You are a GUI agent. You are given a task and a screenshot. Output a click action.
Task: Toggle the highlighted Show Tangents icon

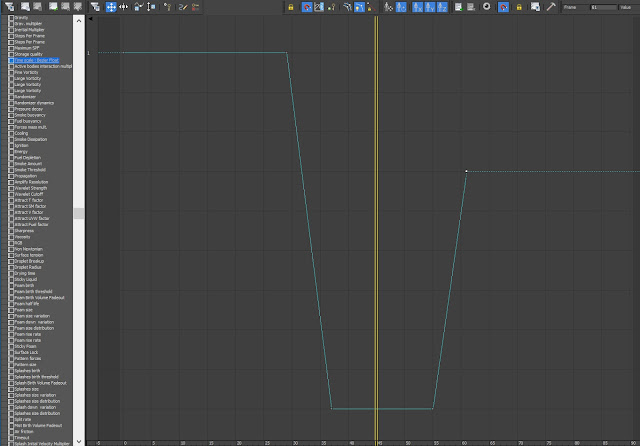click(x=360, y=7)
